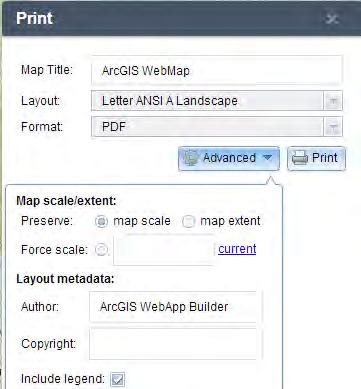This screenshot has height=389, width=361.
Task: Select the map scale radio button
Action: (101, 221)
